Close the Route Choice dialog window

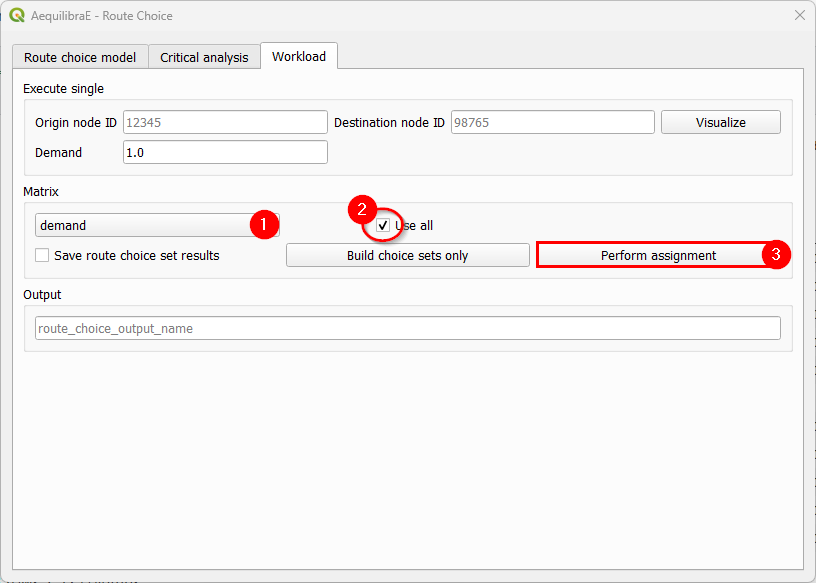[799, 16]
